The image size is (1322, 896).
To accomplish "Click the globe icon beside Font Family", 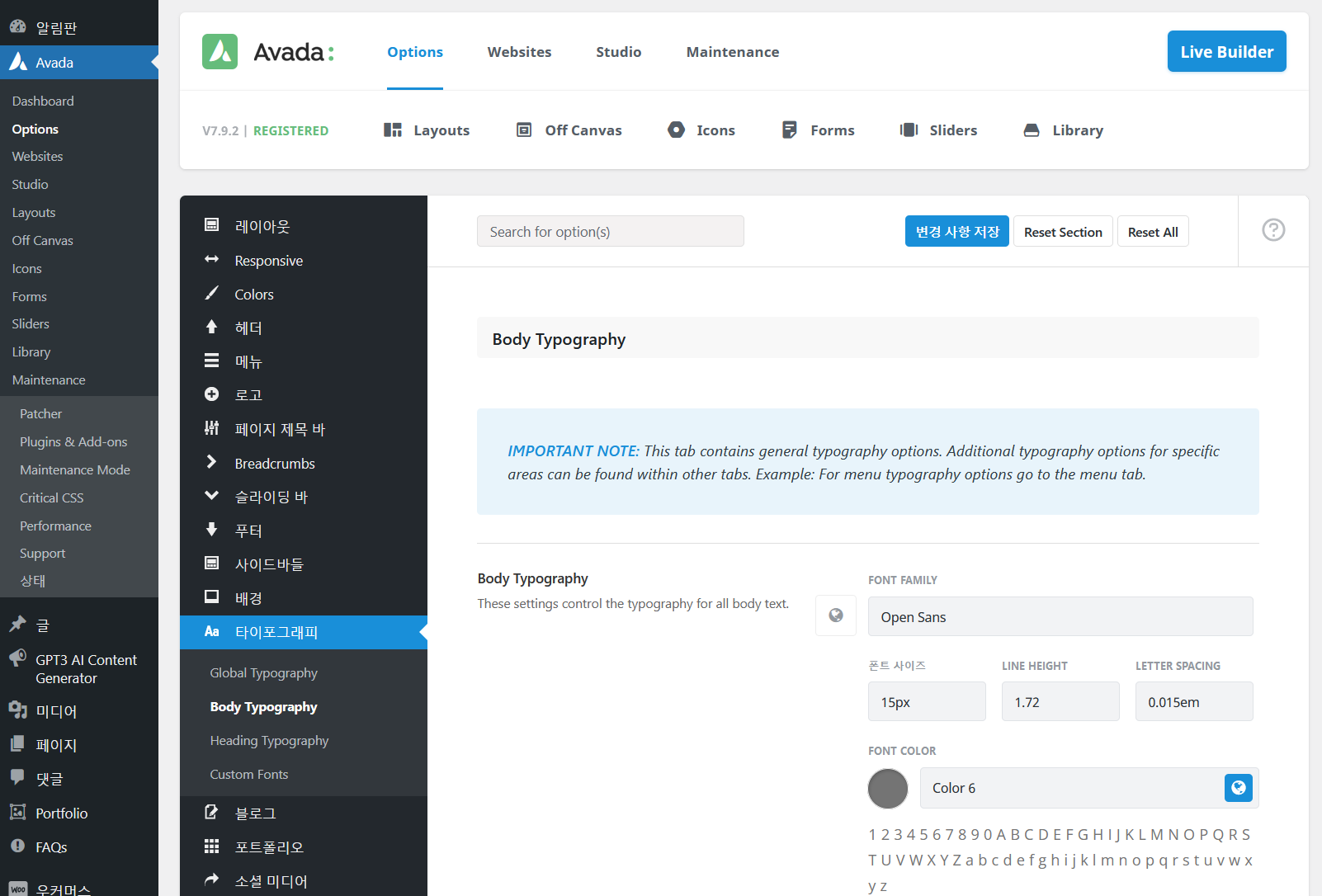I will click(x=836, y=615).
